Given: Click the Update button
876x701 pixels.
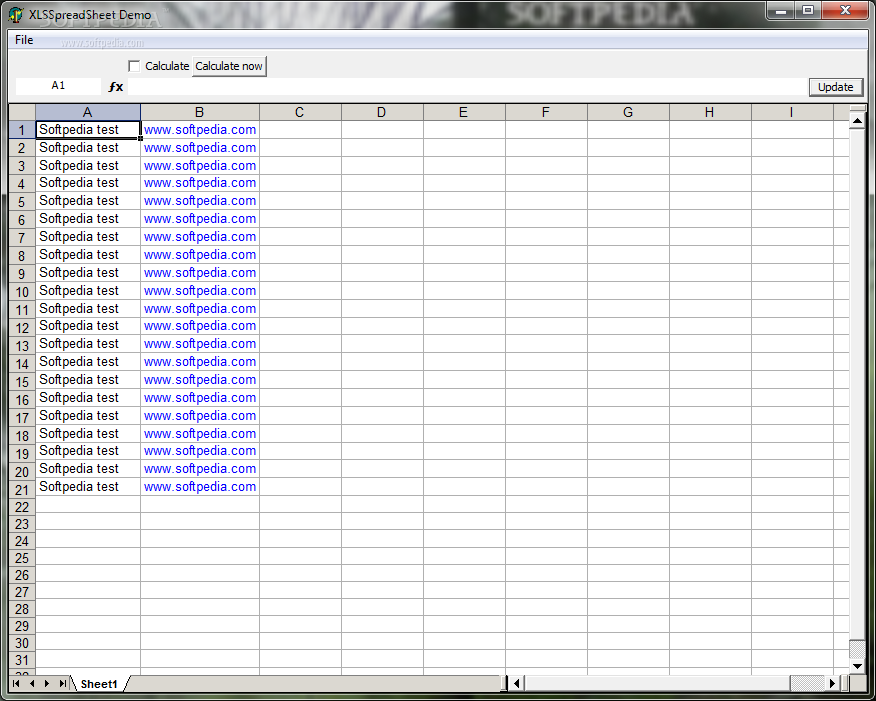Looking at the screenshot, I should point(836,87).
